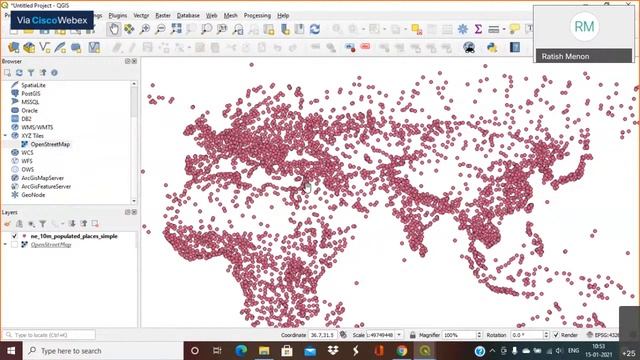Select OpenStreetMap under XYZ Tiles
Image resolution: width=640 pixels, height=360 pixels.
[x=50, y=144]
